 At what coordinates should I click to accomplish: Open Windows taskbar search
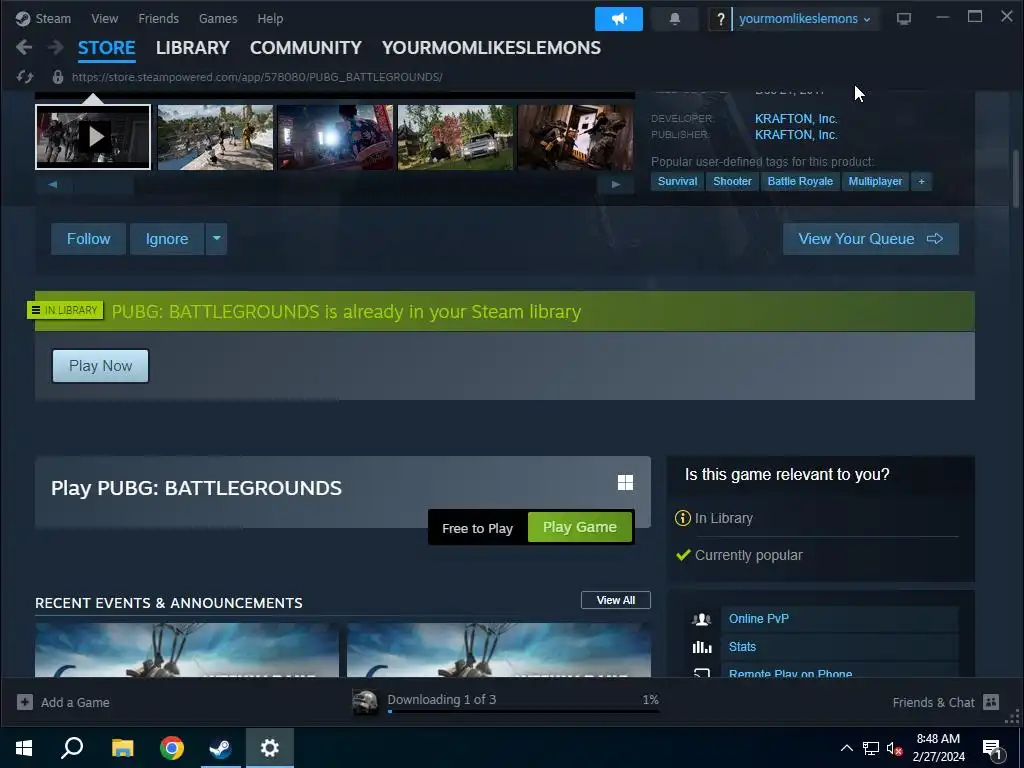pyautogui.click(x=72, y=748)
